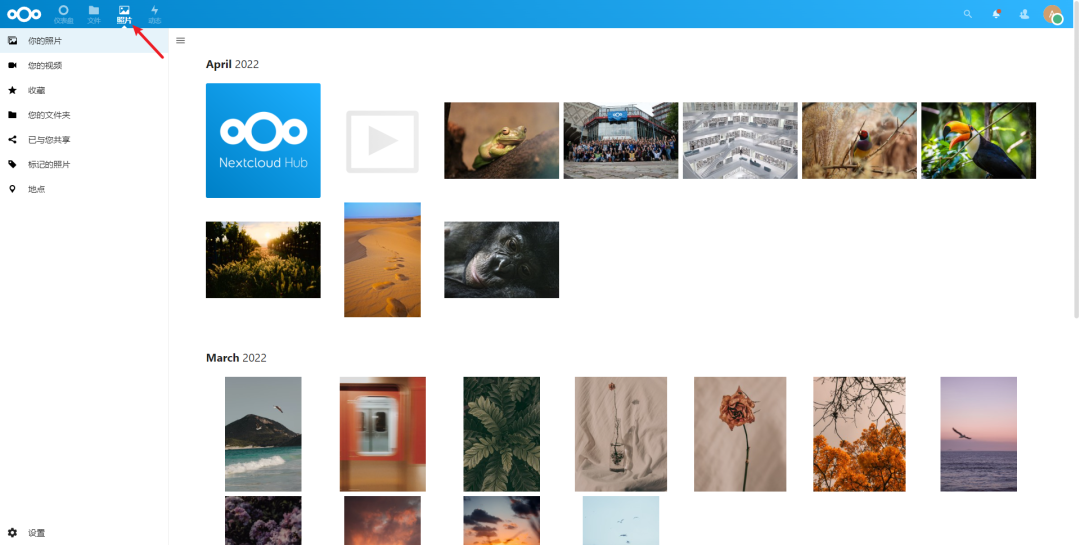
Task: Select 收藏 favorites in sidebar
Action: pyautogui.click(x=84, y=90)
